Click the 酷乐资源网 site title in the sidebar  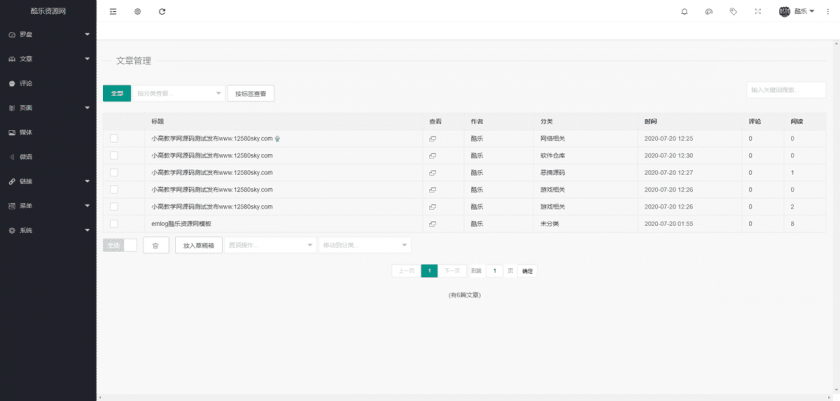48,11
